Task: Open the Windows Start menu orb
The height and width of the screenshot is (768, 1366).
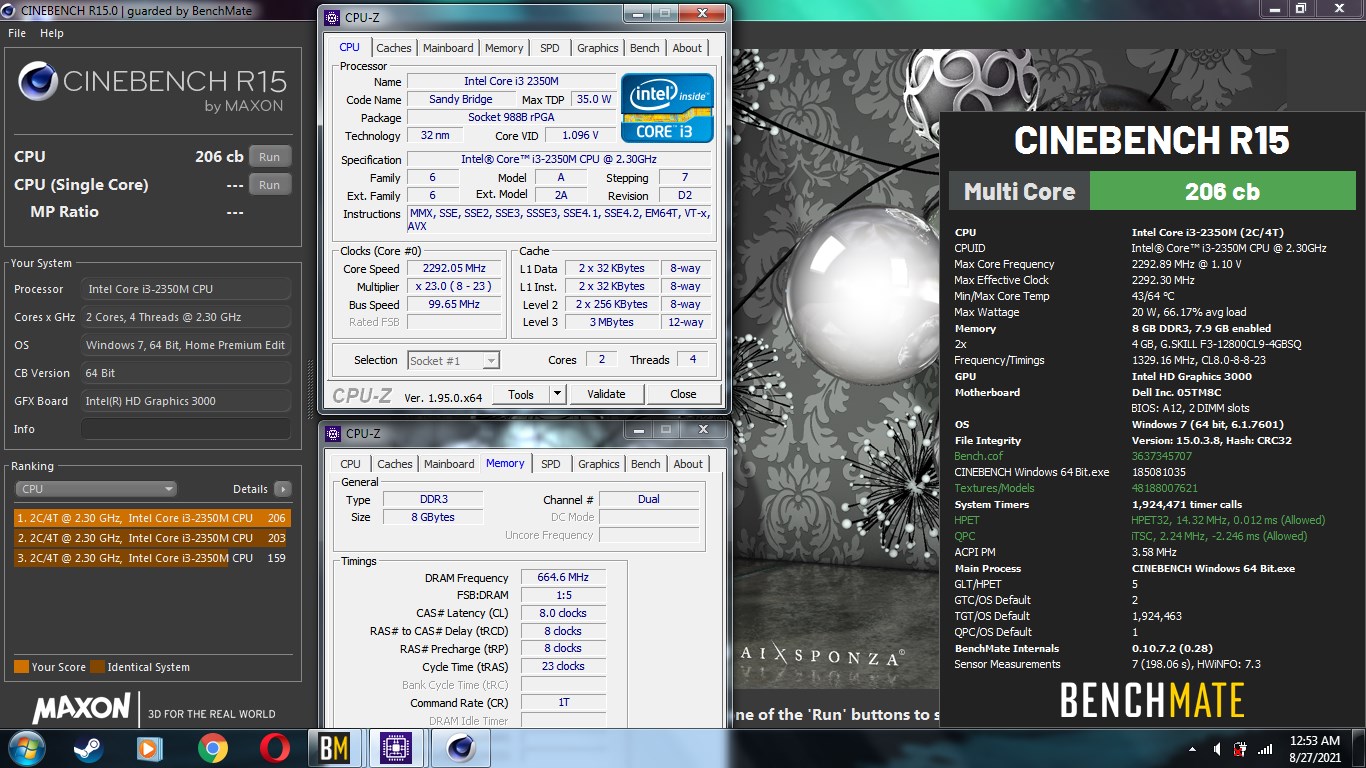Action: tap(26, 748)
